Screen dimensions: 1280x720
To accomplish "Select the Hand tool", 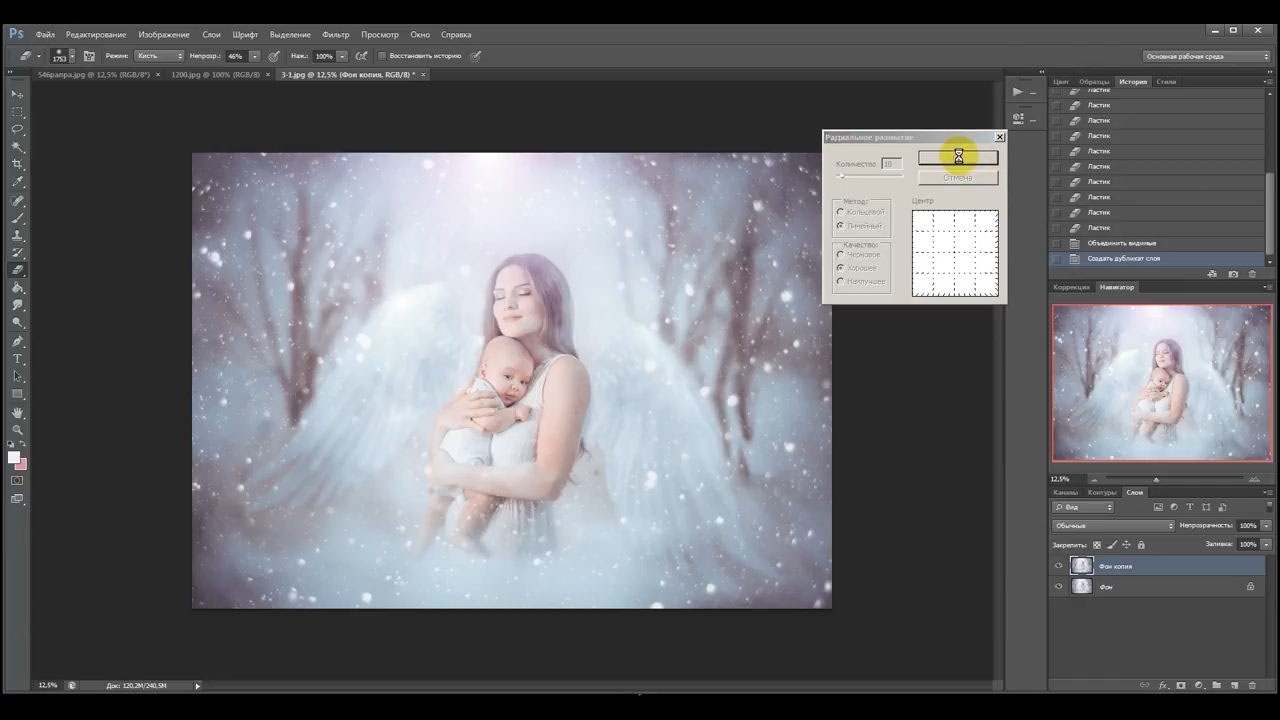I will point(17,412).
